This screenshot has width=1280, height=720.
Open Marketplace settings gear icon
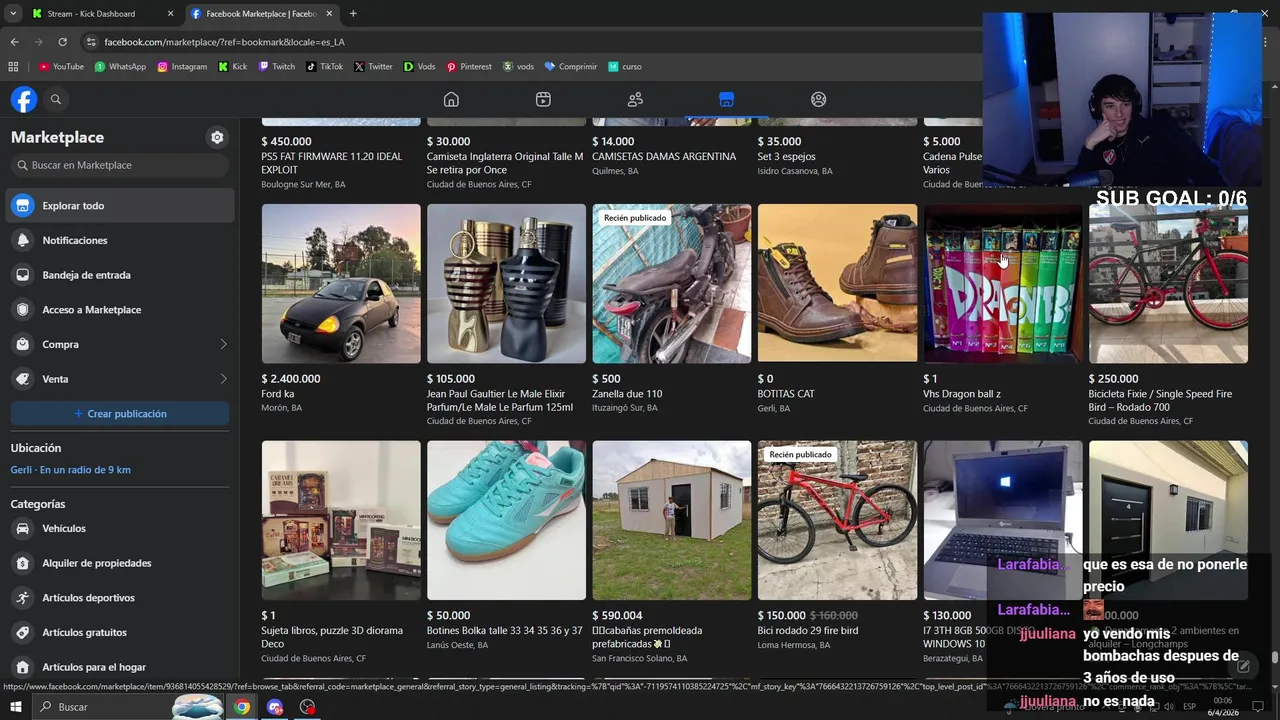[217, 137]
